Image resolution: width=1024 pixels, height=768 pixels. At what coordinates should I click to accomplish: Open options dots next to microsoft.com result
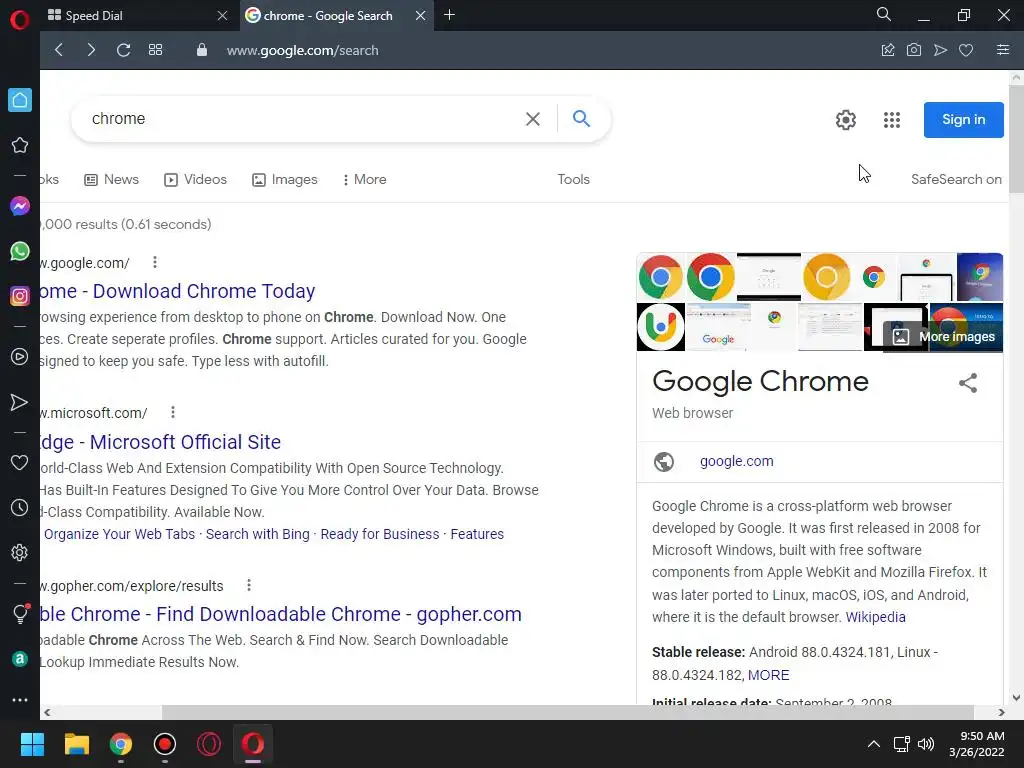coord(172,412)
